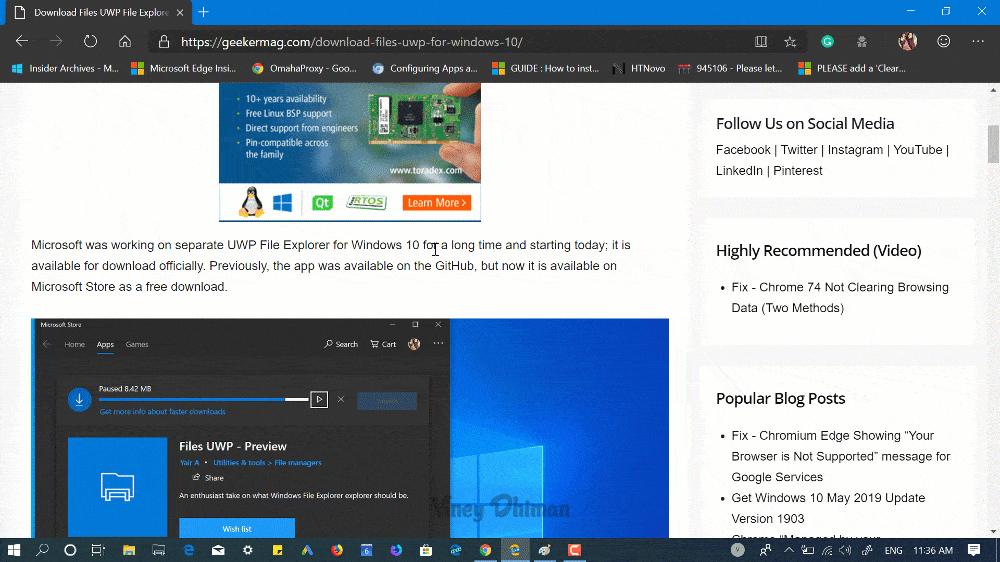Send feedback with the smiley icon
This screenshot has height=562, width=1000.
coord(944,41)
